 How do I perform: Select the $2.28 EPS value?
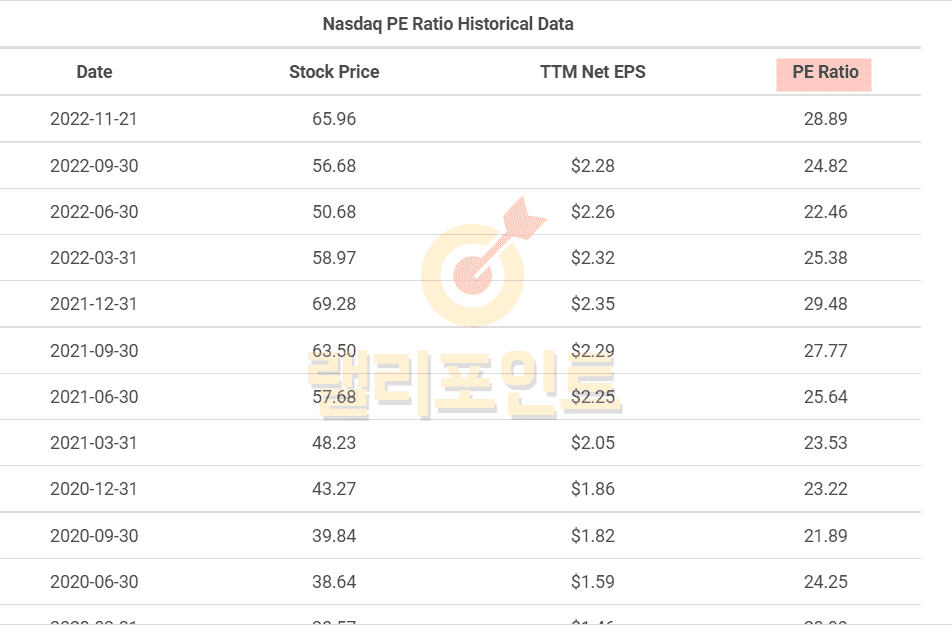coord(592,166)
